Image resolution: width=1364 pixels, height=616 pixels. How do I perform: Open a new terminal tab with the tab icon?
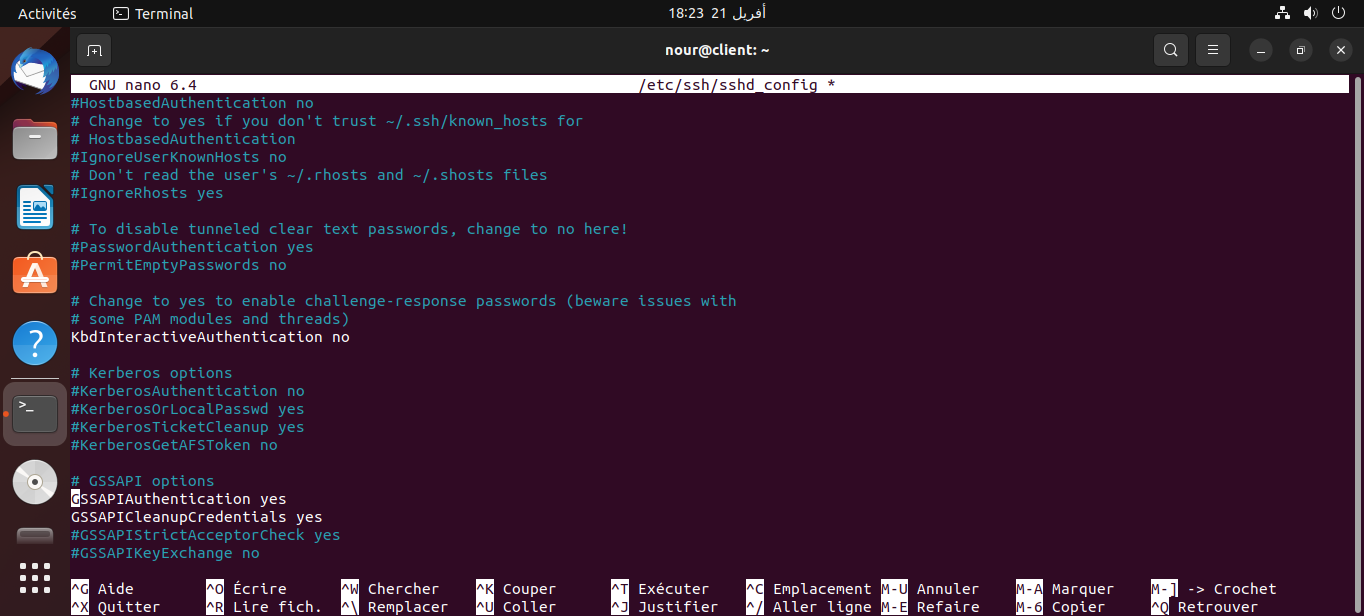(94, 49)
